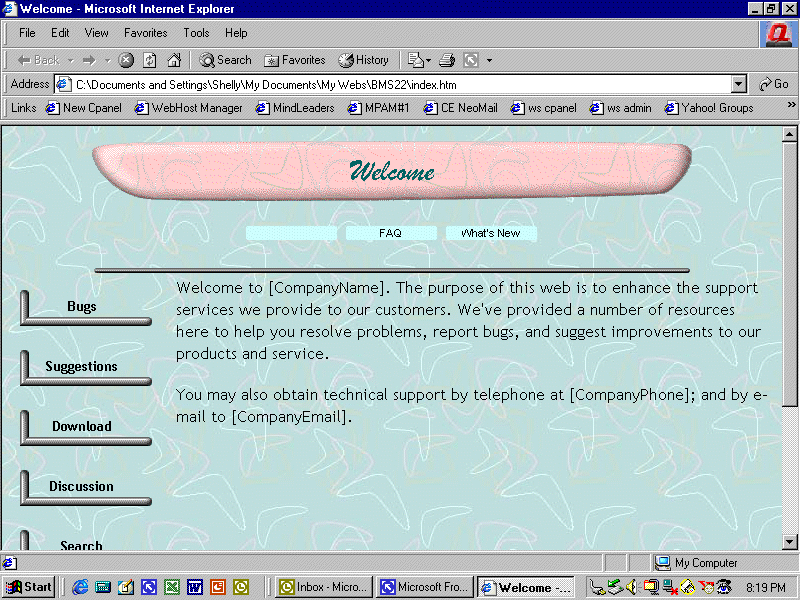The height and width of the screenshot is (600, 800).
Task: Open the Search pane in toolbar
Action: coord(226,60)
